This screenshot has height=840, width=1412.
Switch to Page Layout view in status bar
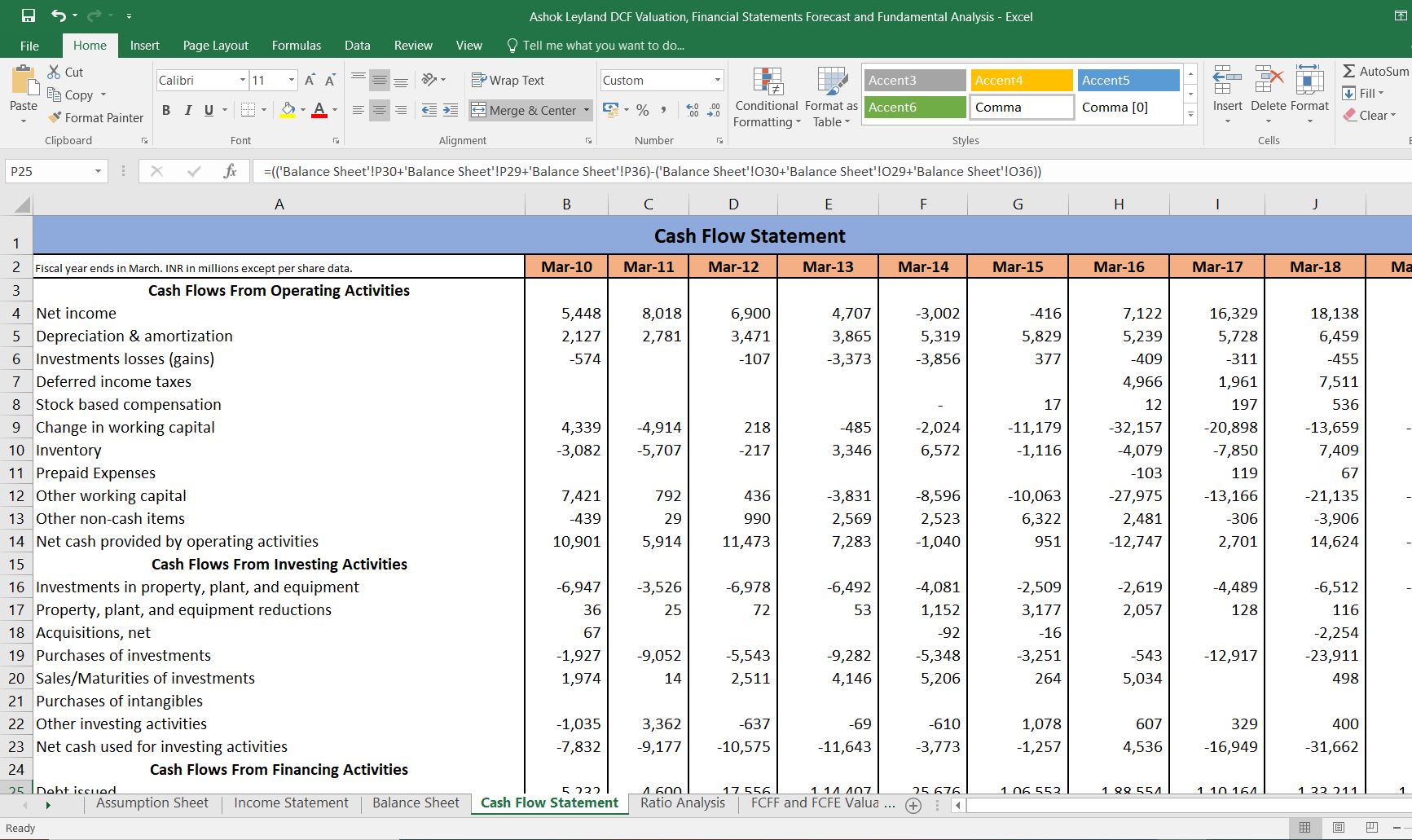(x=1339, y=828)
